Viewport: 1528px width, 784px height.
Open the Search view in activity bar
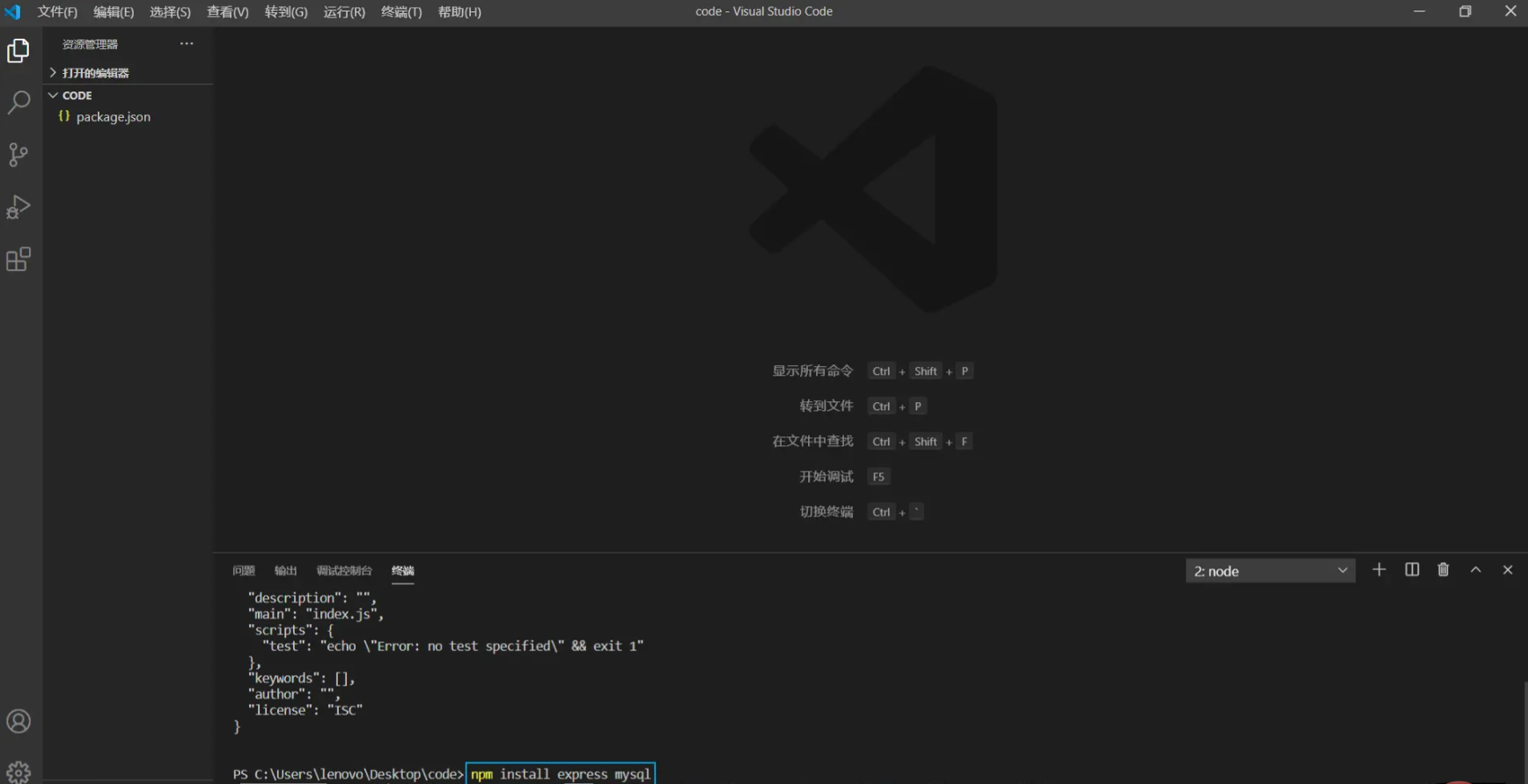[18, 102]
